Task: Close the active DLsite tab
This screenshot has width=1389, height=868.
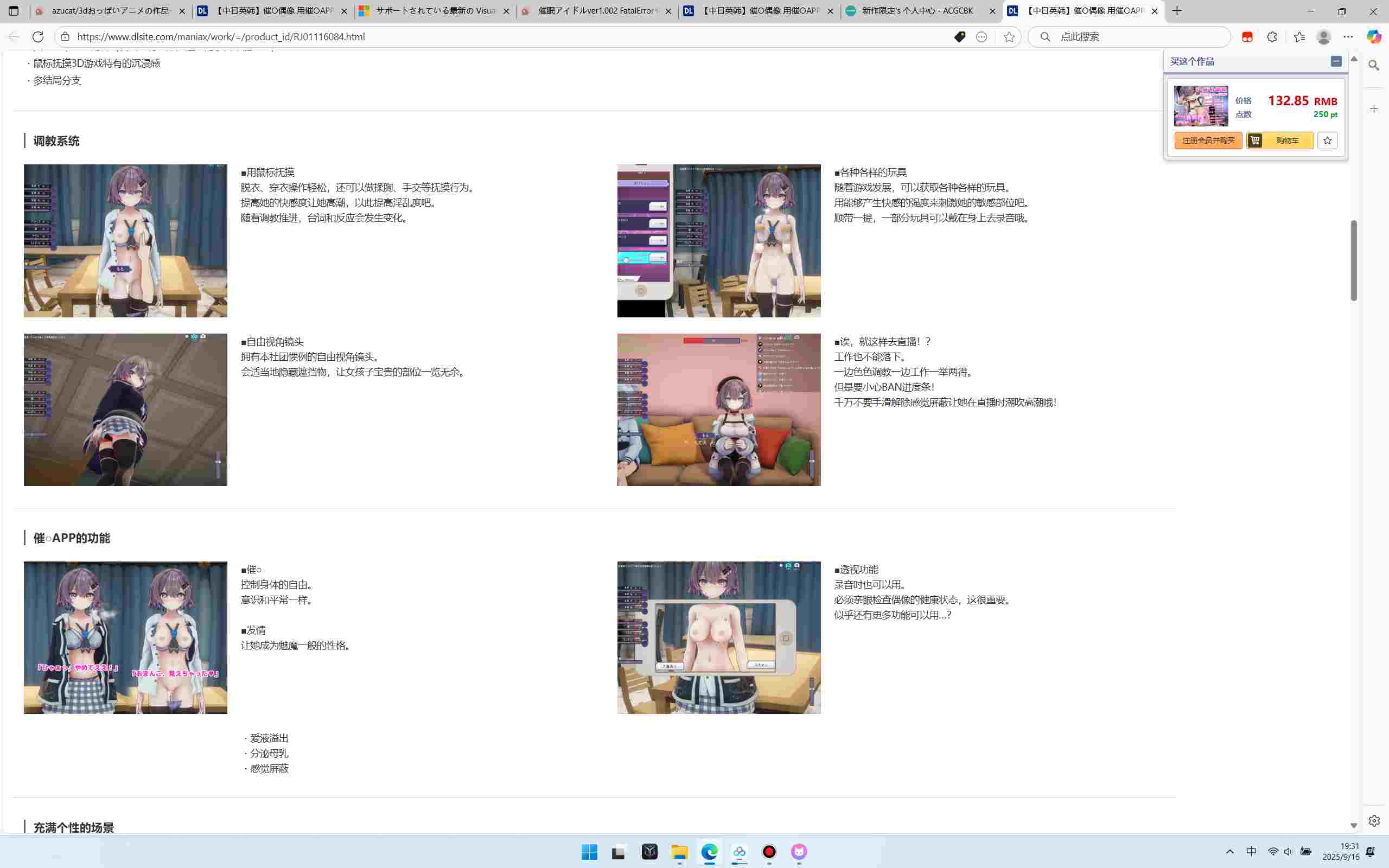Action: (1155, 11)
